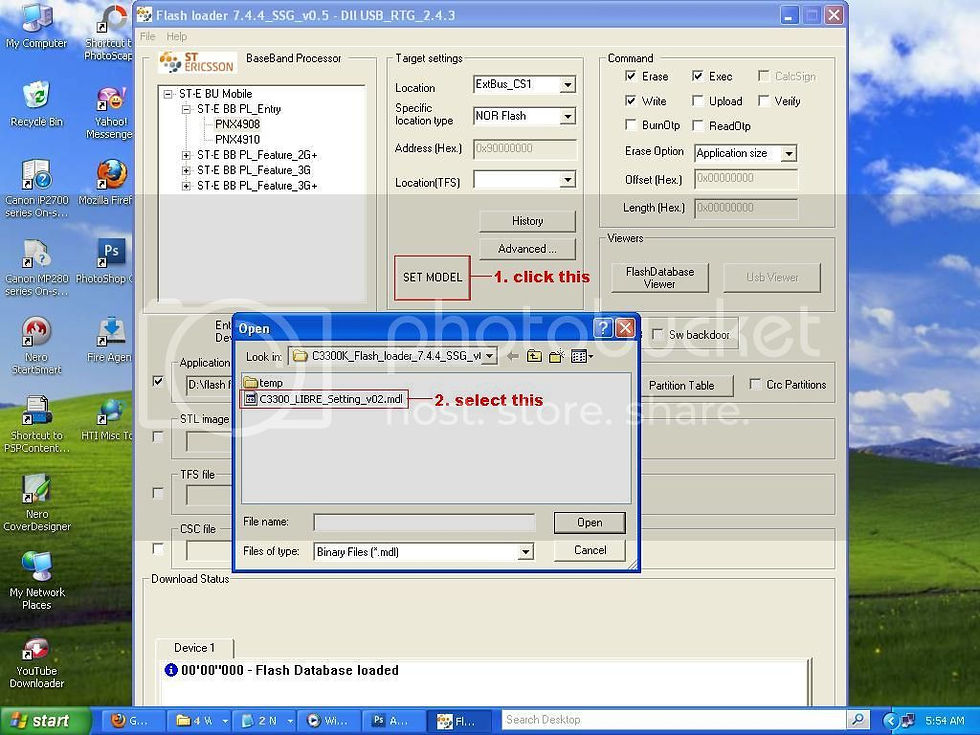
Task: Enable the Verify checkbox
Action: [763, 100]
